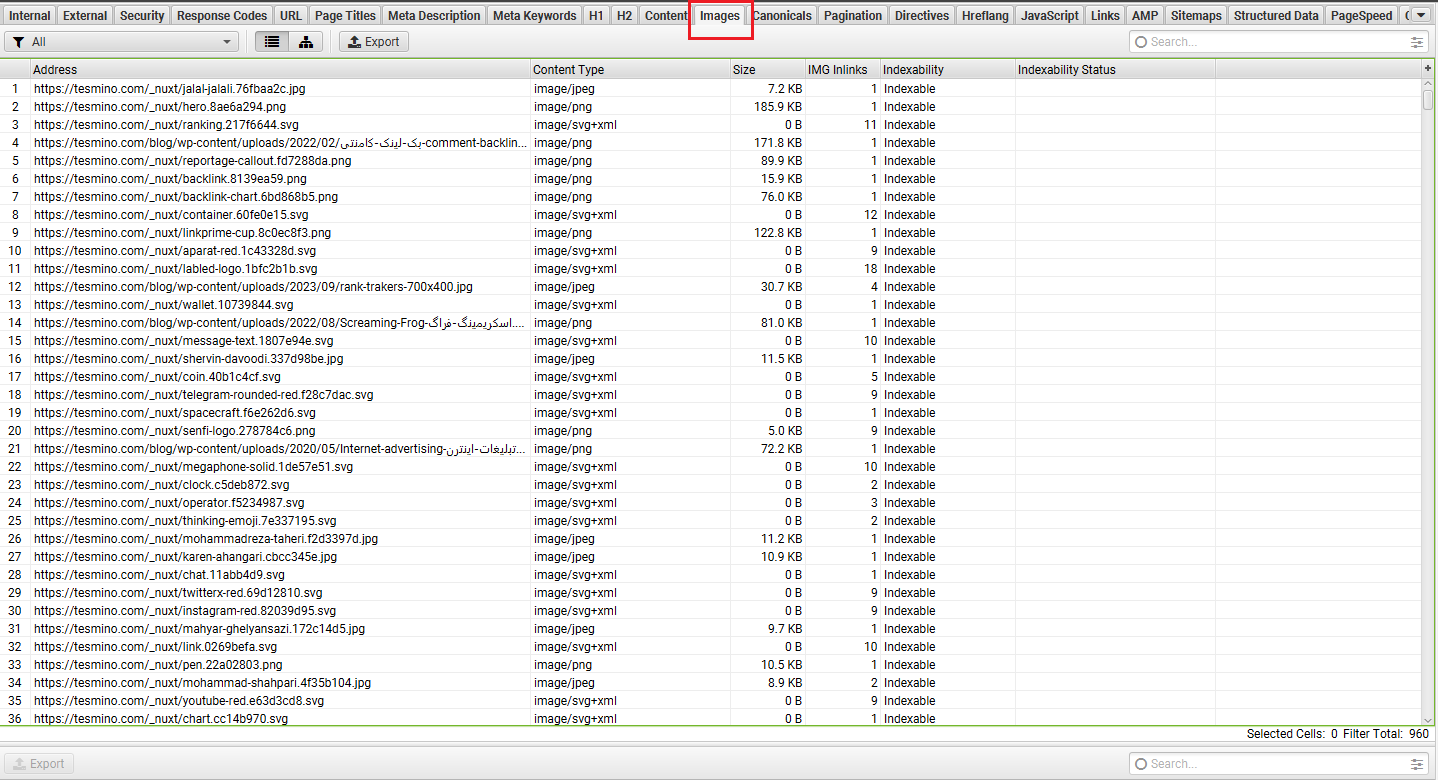This screenshot has height=780, width=1438.
Task: Open top search filter options icon
Action: (1417, 42)
